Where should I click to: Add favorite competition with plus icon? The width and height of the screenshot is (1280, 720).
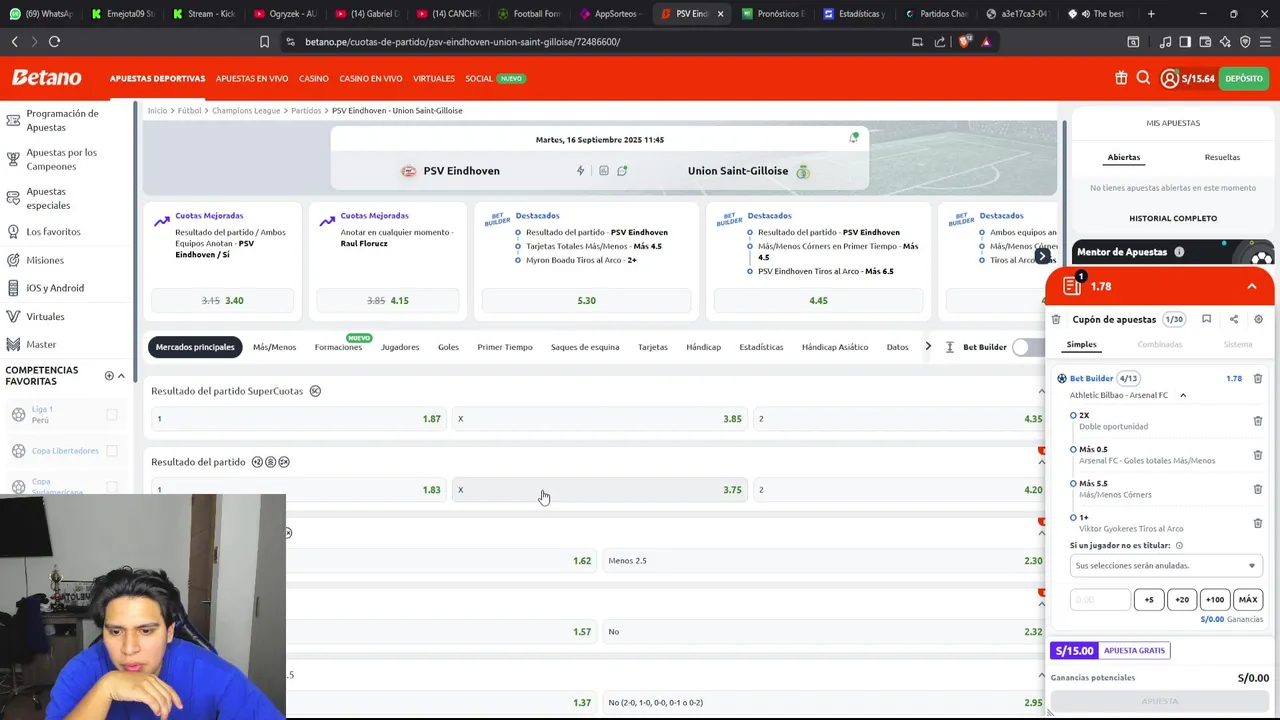pos(109,376)
